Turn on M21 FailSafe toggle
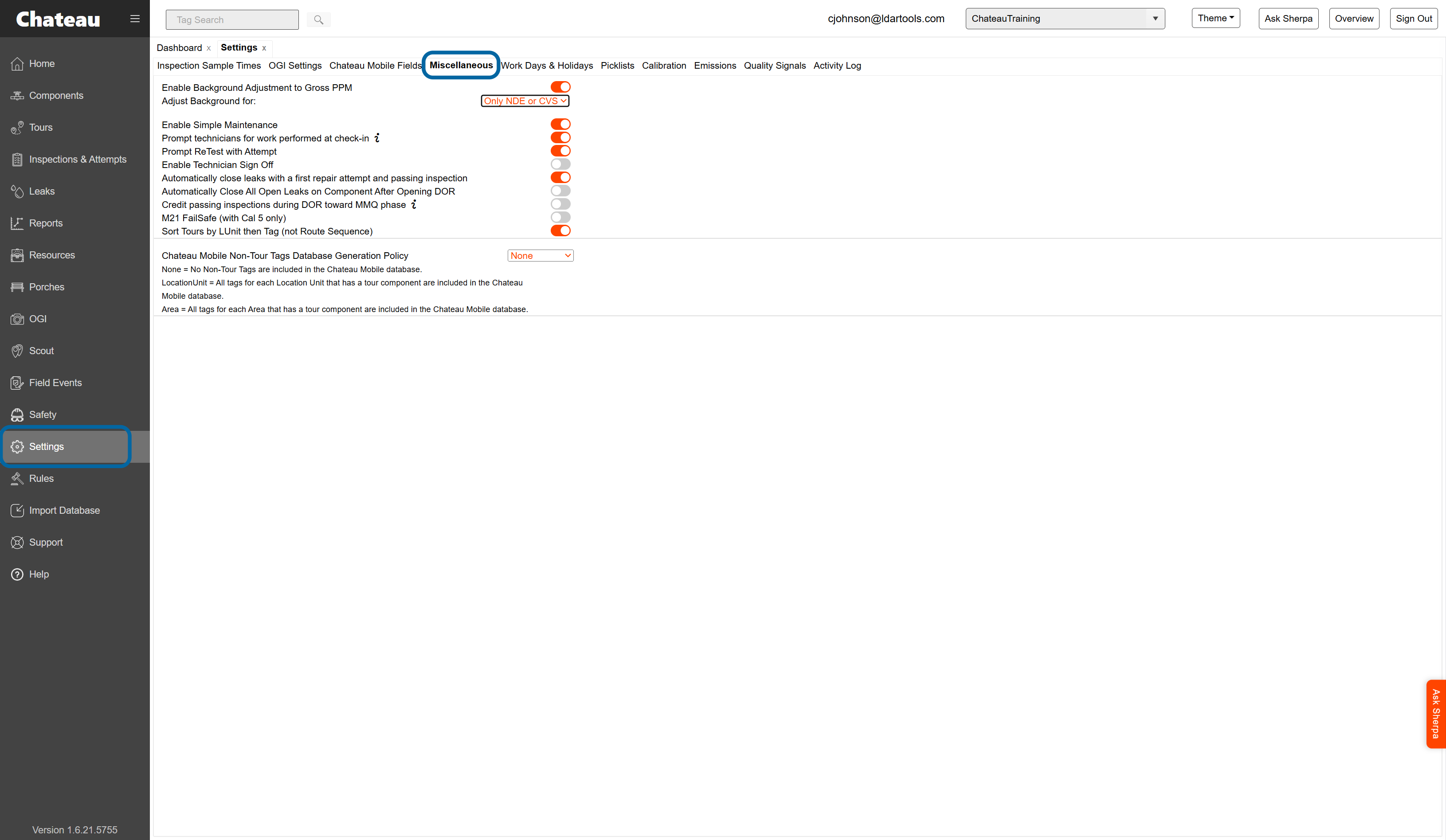1446x840 pixels. point(560,218)
